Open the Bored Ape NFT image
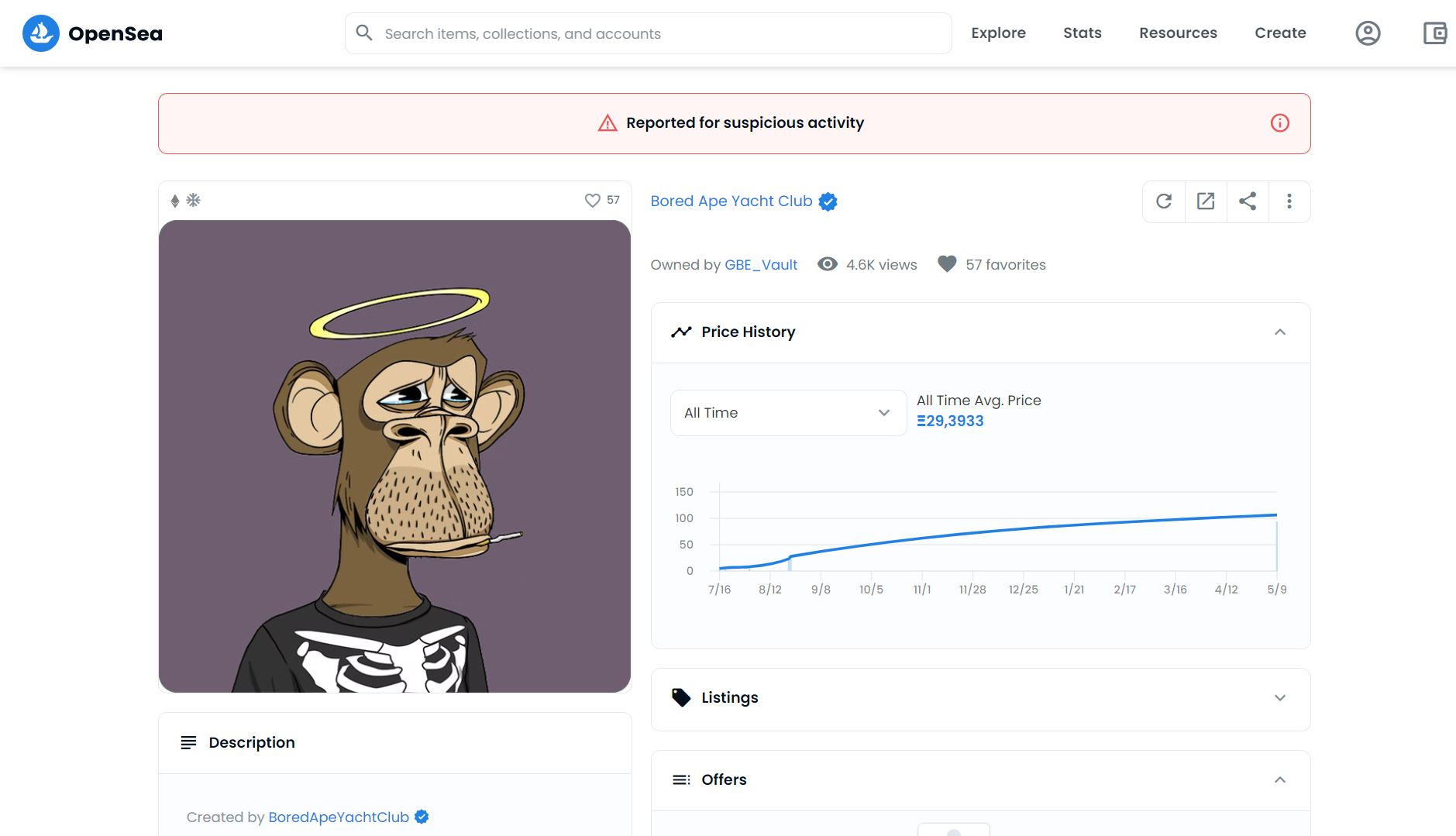Screen dimensions: 1456x836 pyautogui.click(x=394, y=456)
